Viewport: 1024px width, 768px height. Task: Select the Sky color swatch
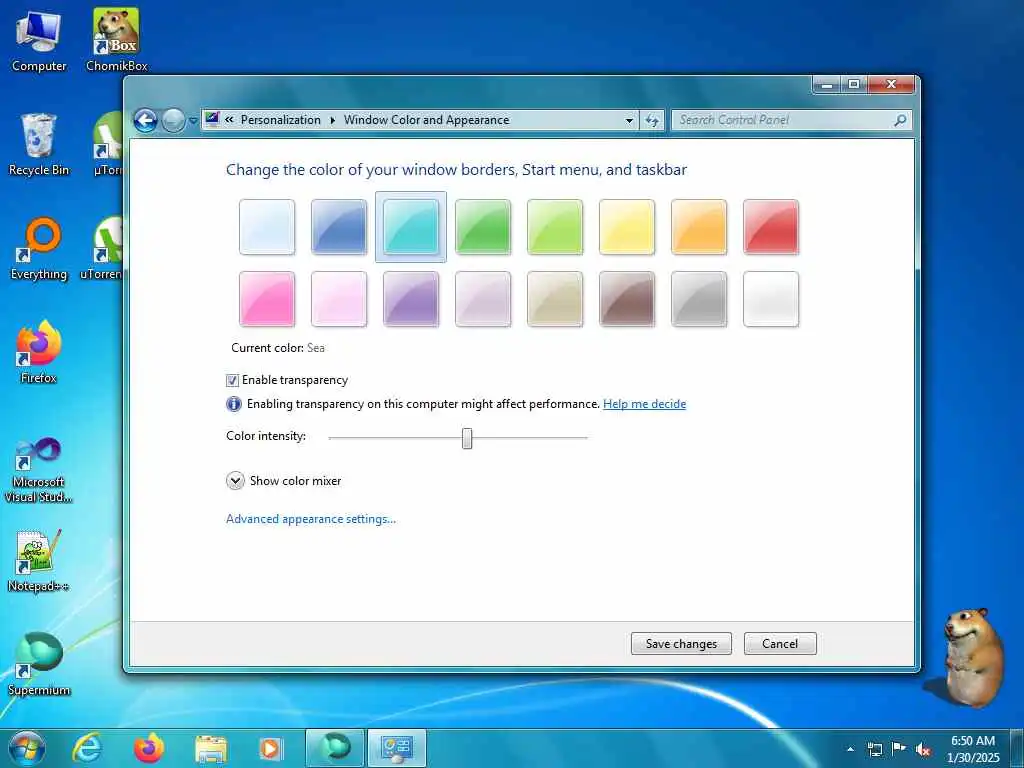click(x=267, y=227)
